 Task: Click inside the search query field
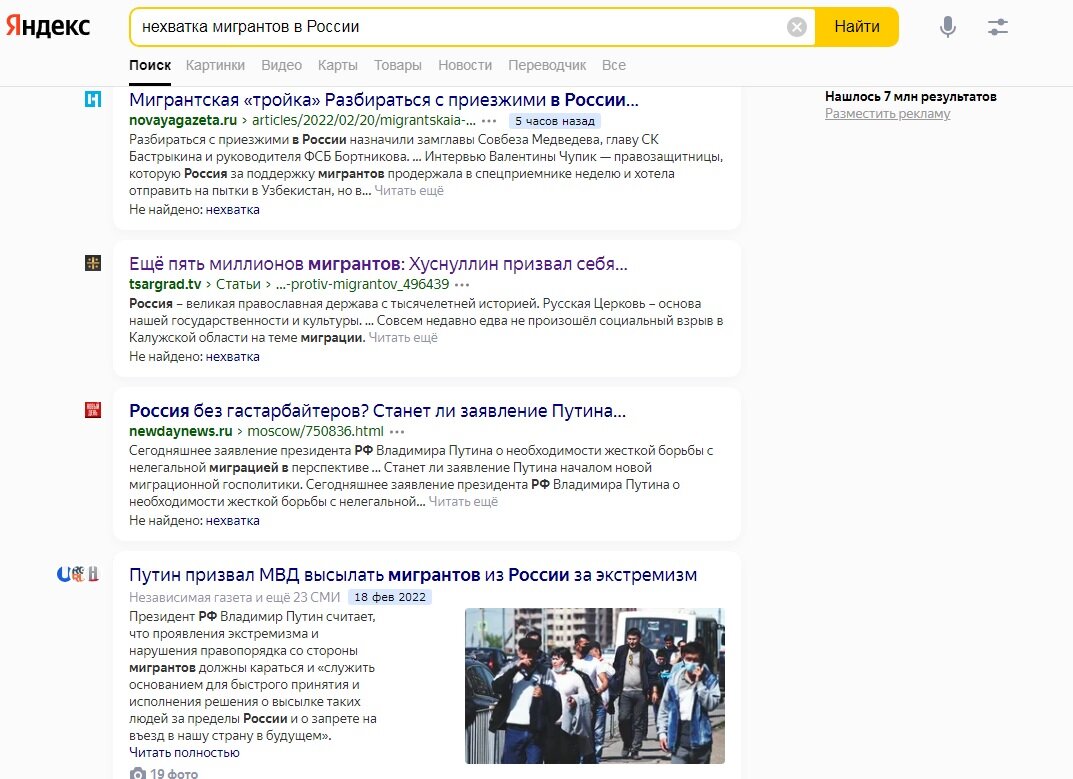400,27
